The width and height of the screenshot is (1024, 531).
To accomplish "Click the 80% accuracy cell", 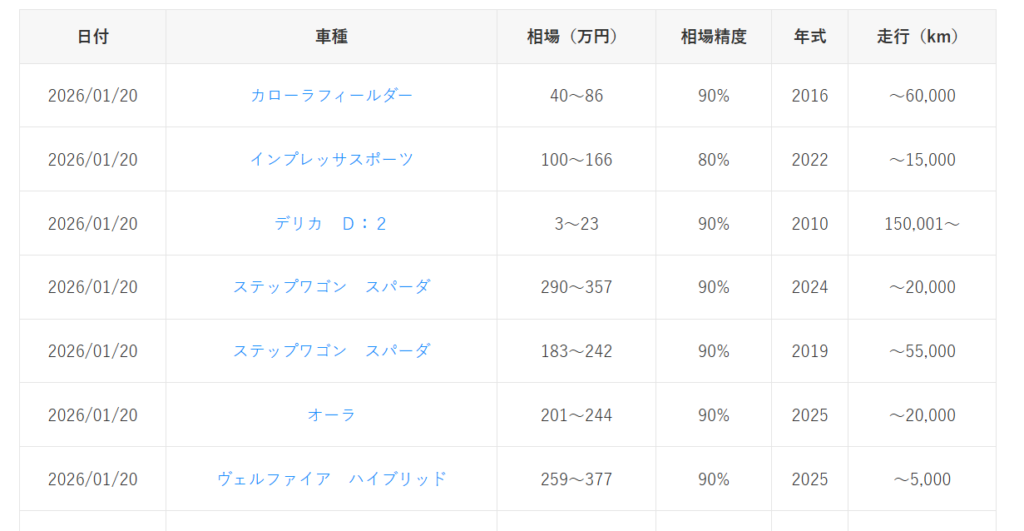I will (713, 160).
